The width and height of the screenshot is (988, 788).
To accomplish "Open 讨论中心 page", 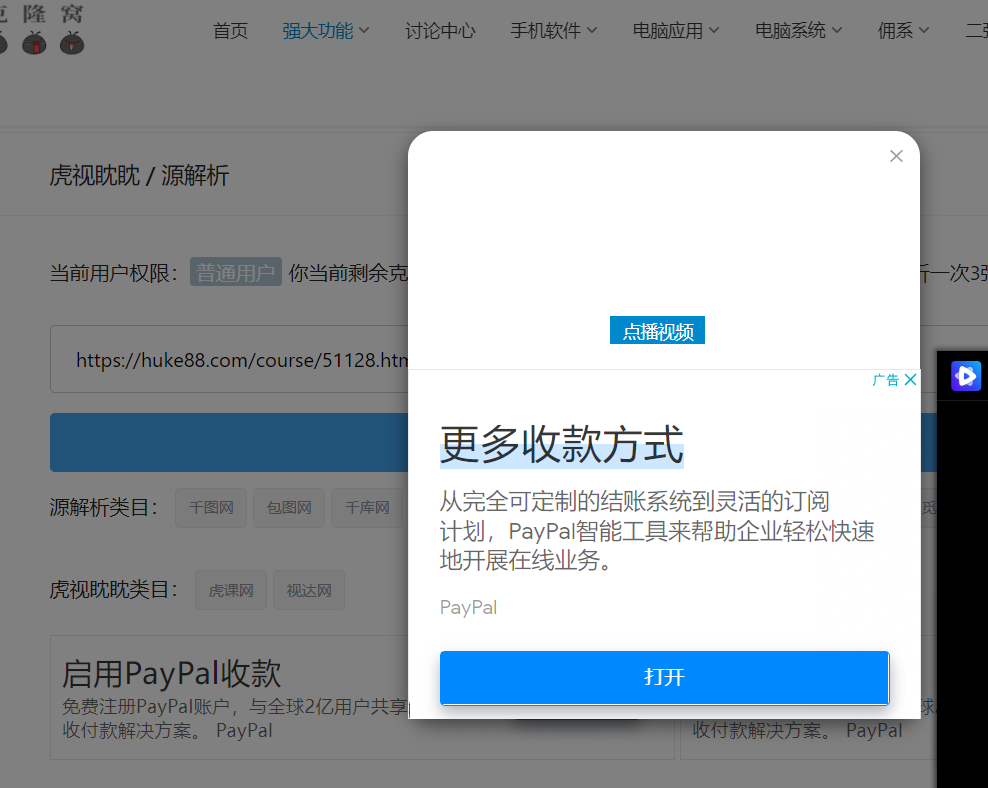I will click(x=440, y=30).
